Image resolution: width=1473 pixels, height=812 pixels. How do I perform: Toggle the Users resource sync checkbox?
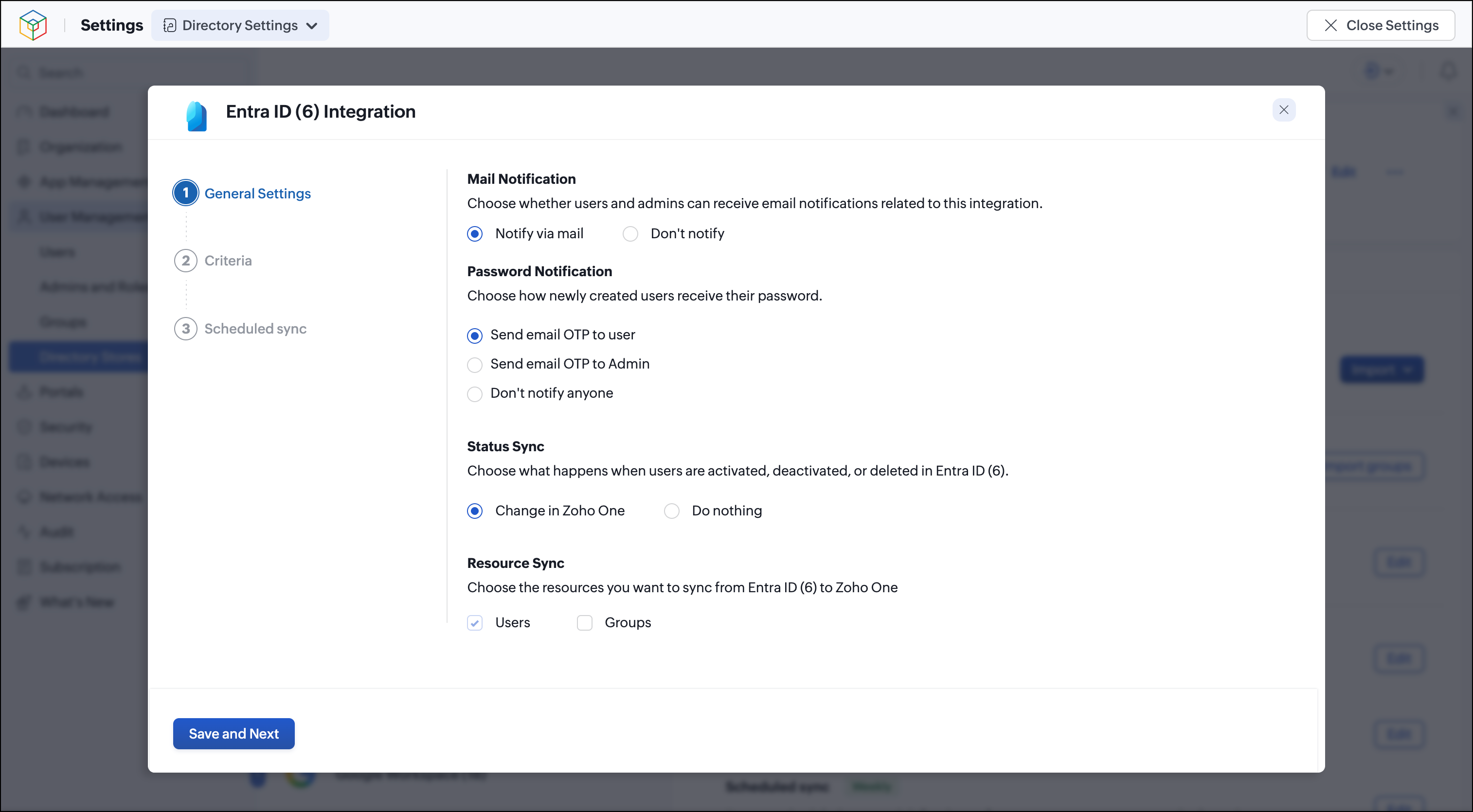point(475,623)
